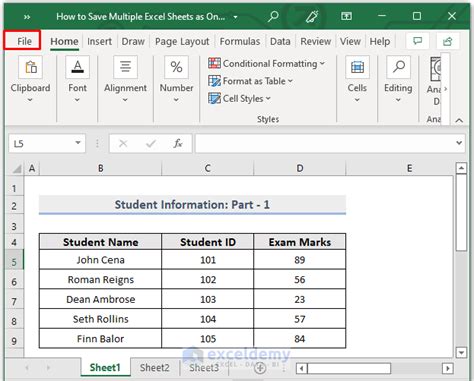Open the Comments speech bubble icon
The width and height of the screenshot is (474, 381).
(x=417, y=41)
